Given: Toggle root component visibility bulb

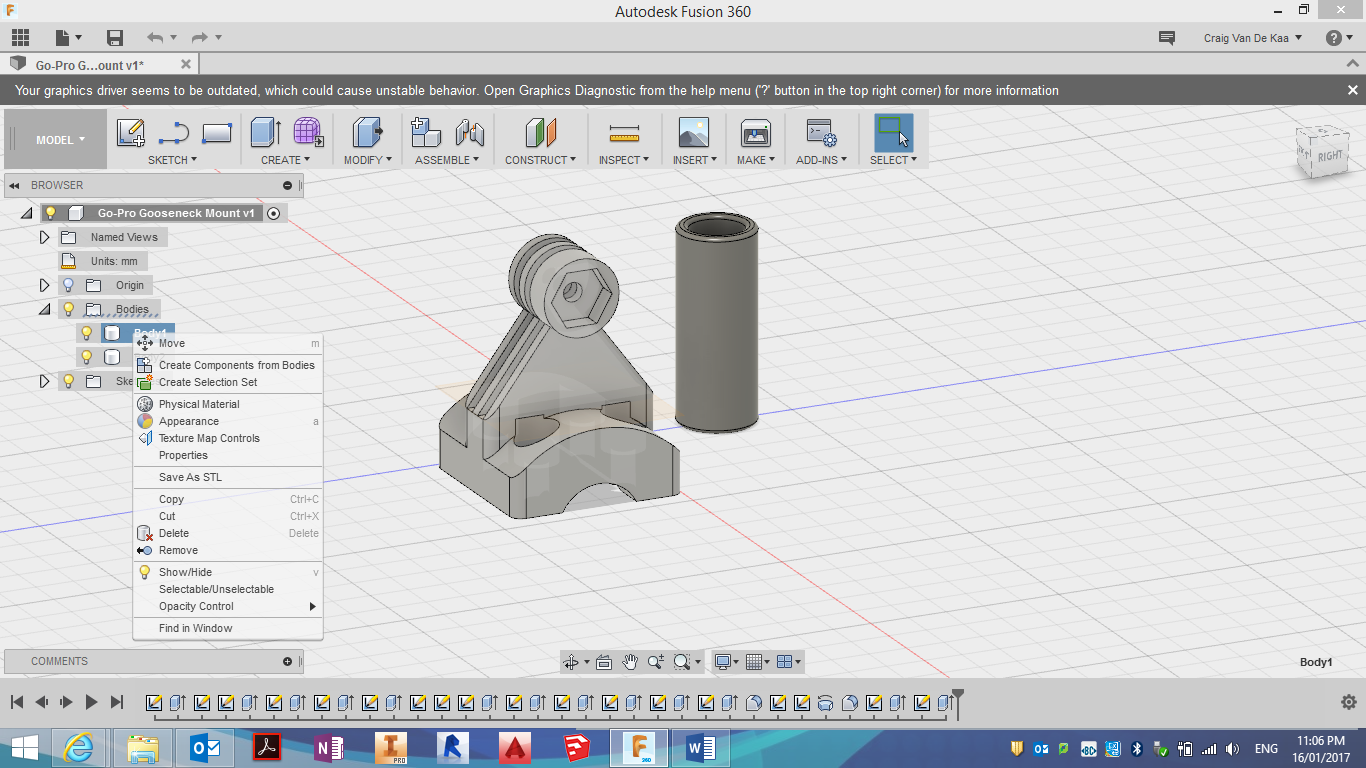Looking at the screenshot, I should tap(50, 213).
